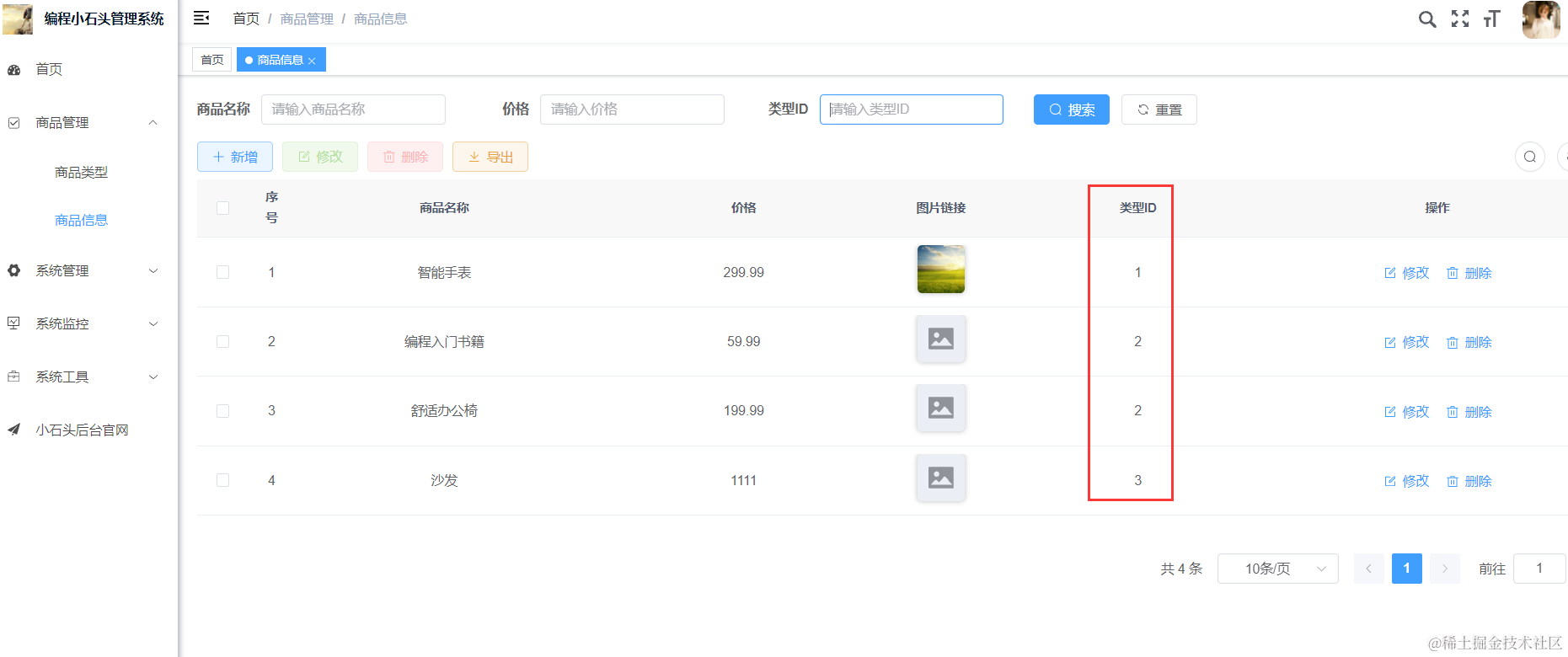This screenshot has height=657, width=1568.
Task: Open the font size setting icon
Action: (1491, 19)
